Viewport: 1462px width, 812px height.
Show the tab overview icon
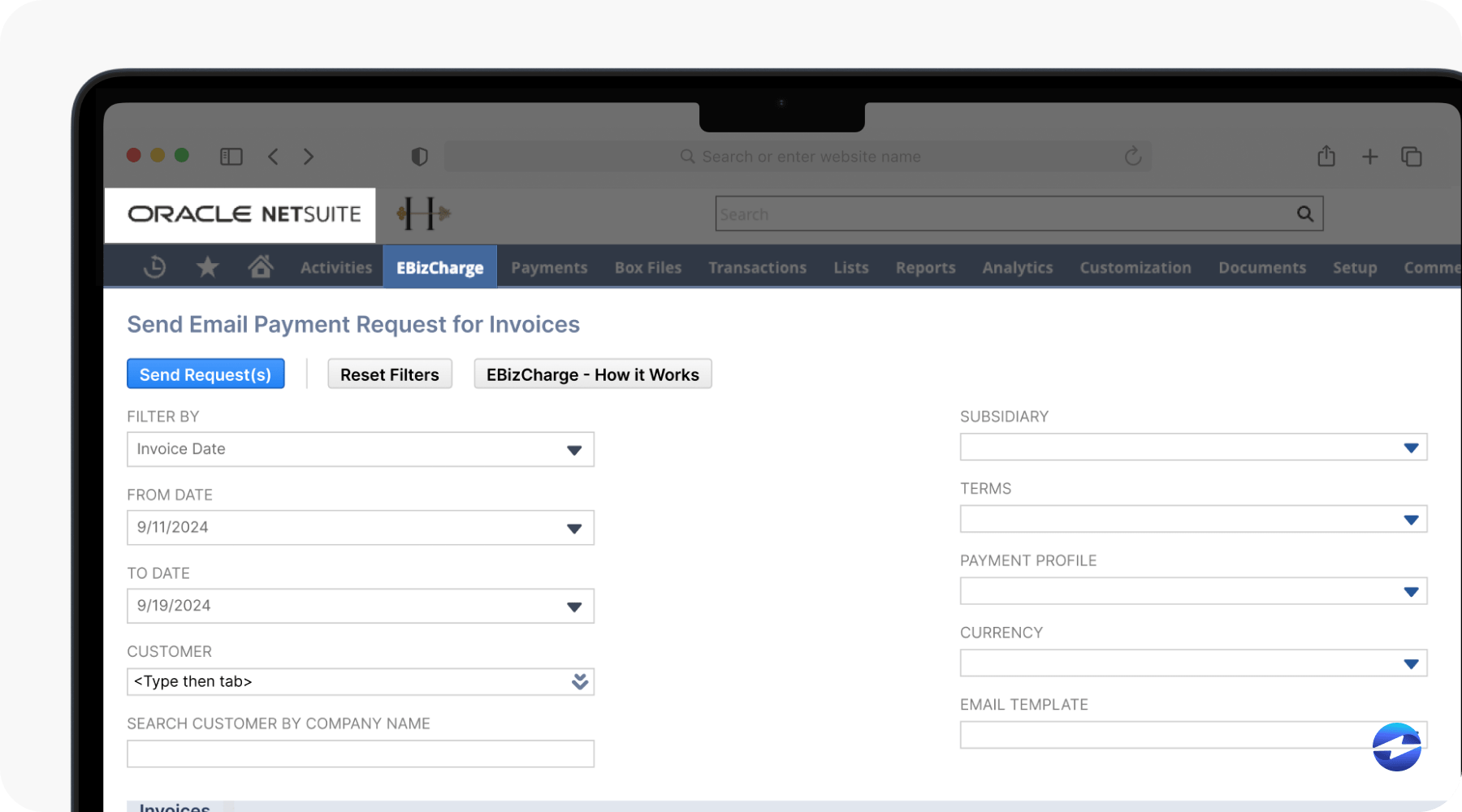click(1412, 156)
